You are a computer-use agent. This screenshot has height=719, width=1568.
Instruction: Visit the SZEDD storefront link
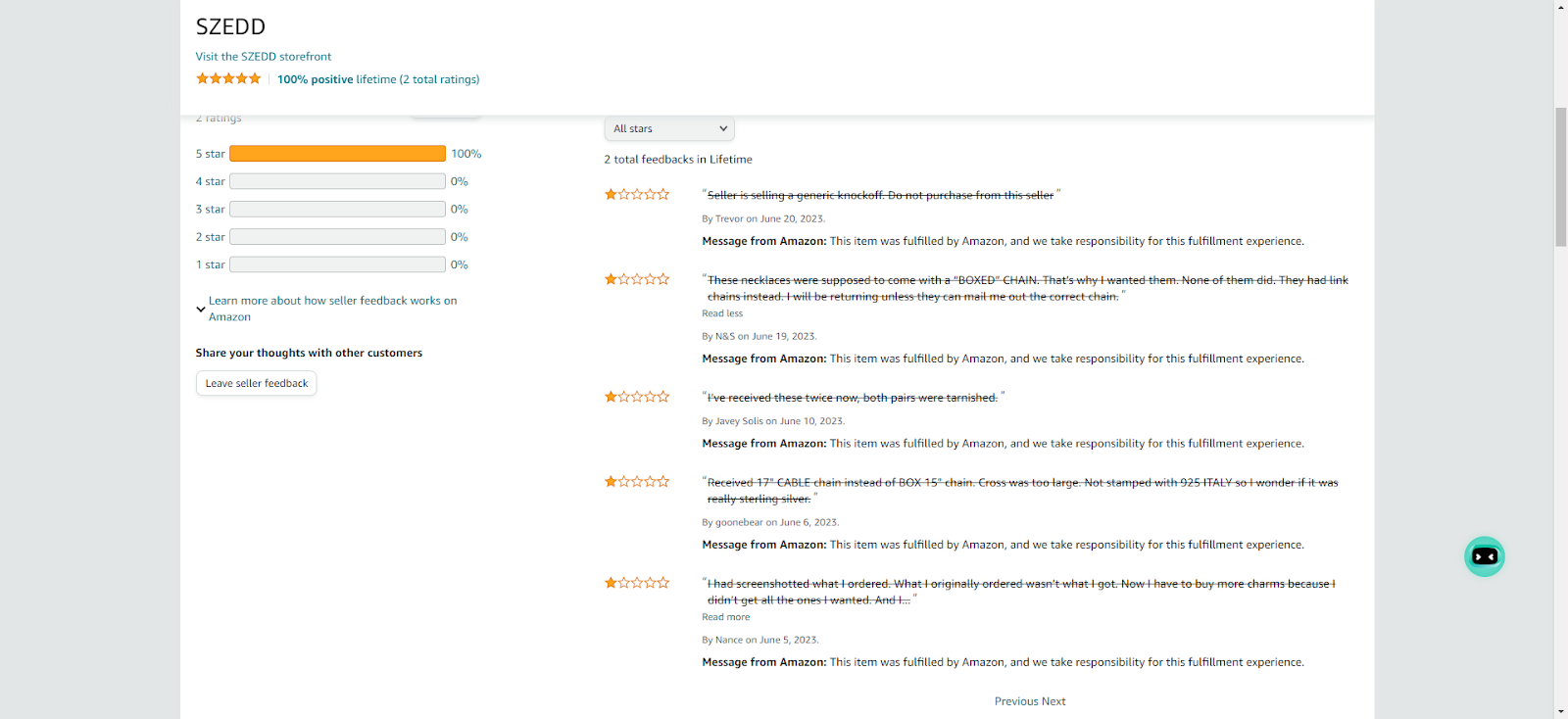click(264, 57)
